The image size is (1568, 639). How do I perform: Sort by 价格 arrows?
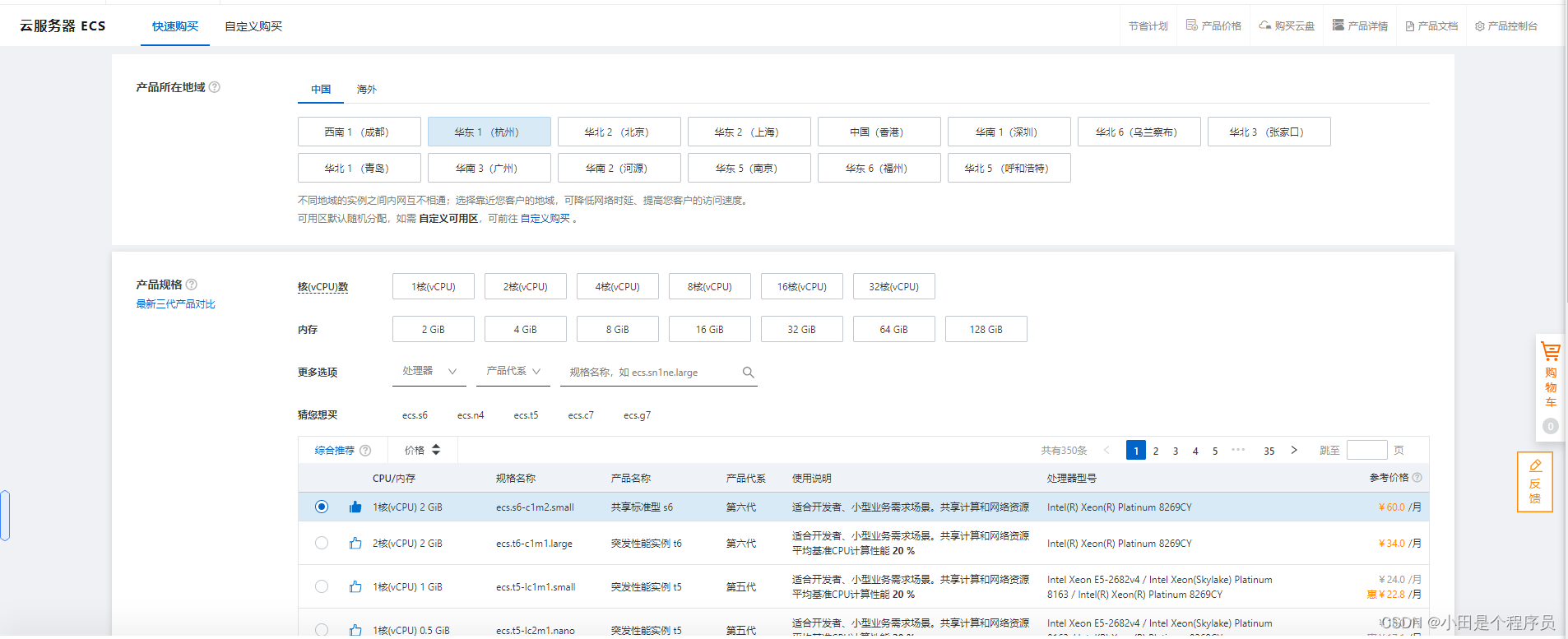click(x=436, y=450)
